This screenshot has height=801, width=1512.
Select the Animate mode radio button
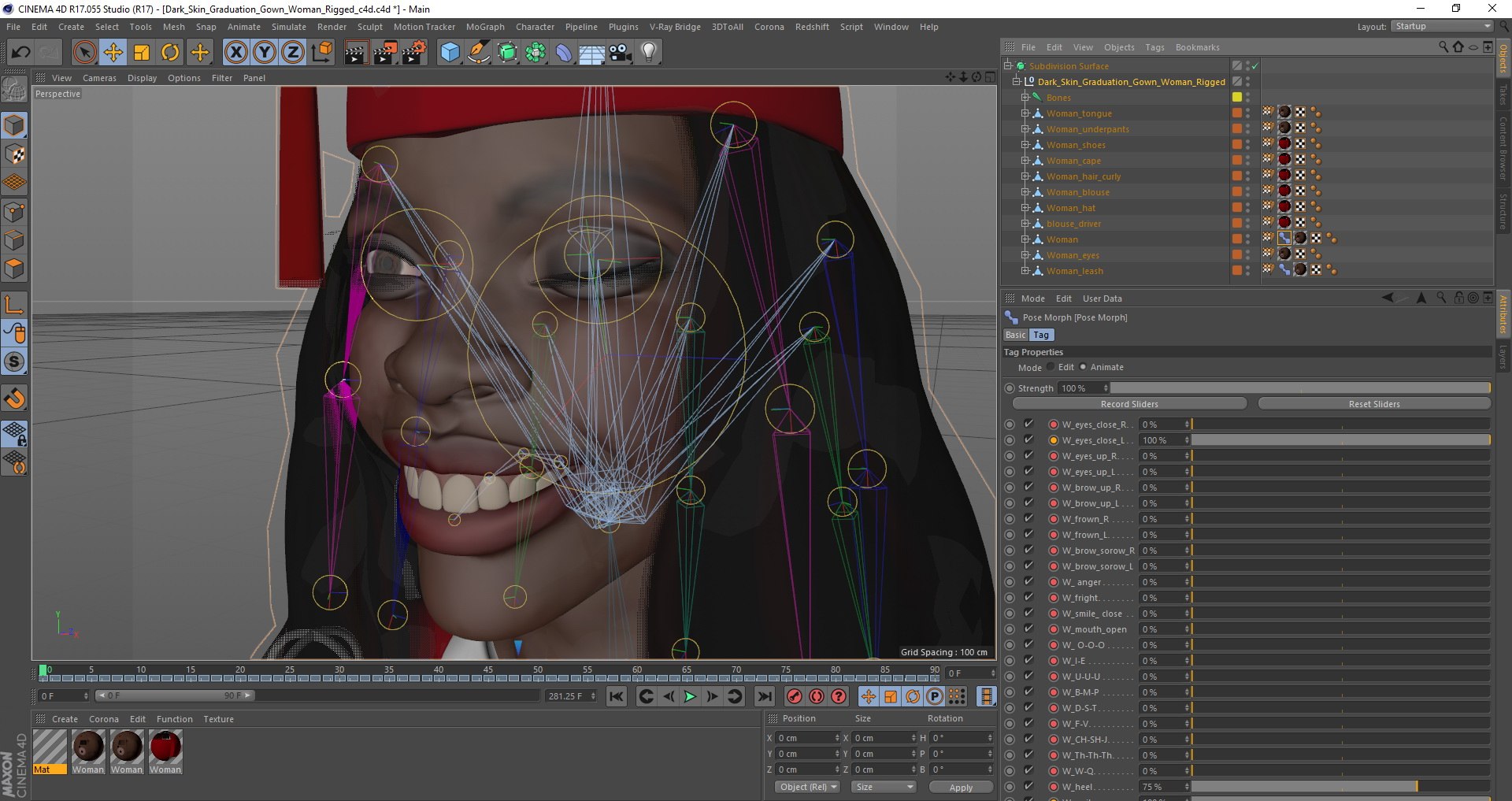coord(1083,367)
